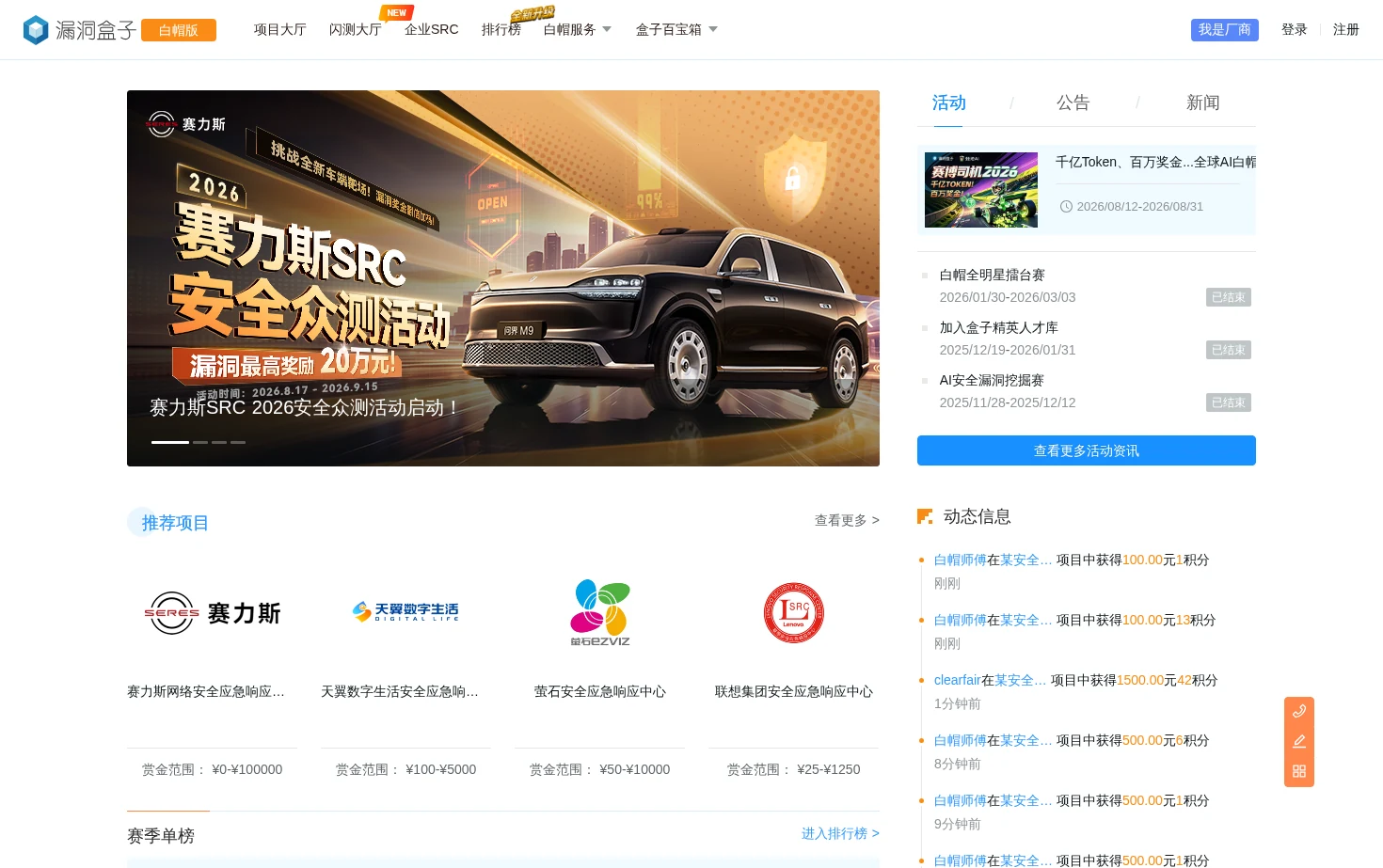The height and width of the screenshot is (868, 1383).
Task: Click the clearfair user link
Action: (x=958, y=680)
